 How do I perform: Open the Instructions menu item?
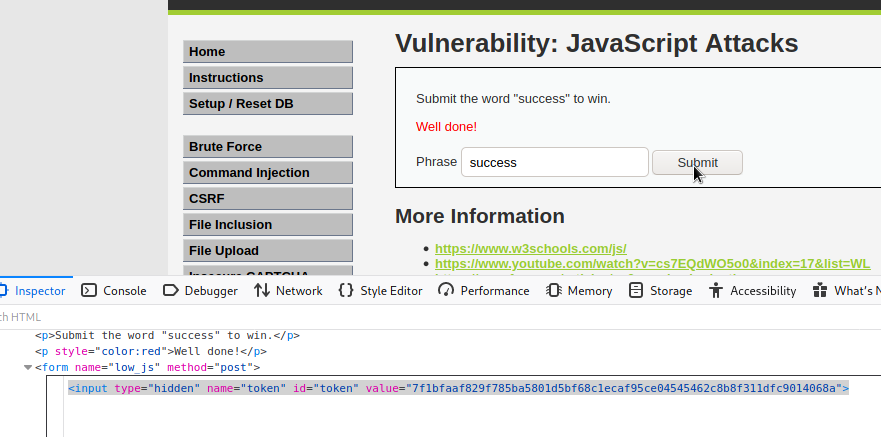(x=267, y=78)
